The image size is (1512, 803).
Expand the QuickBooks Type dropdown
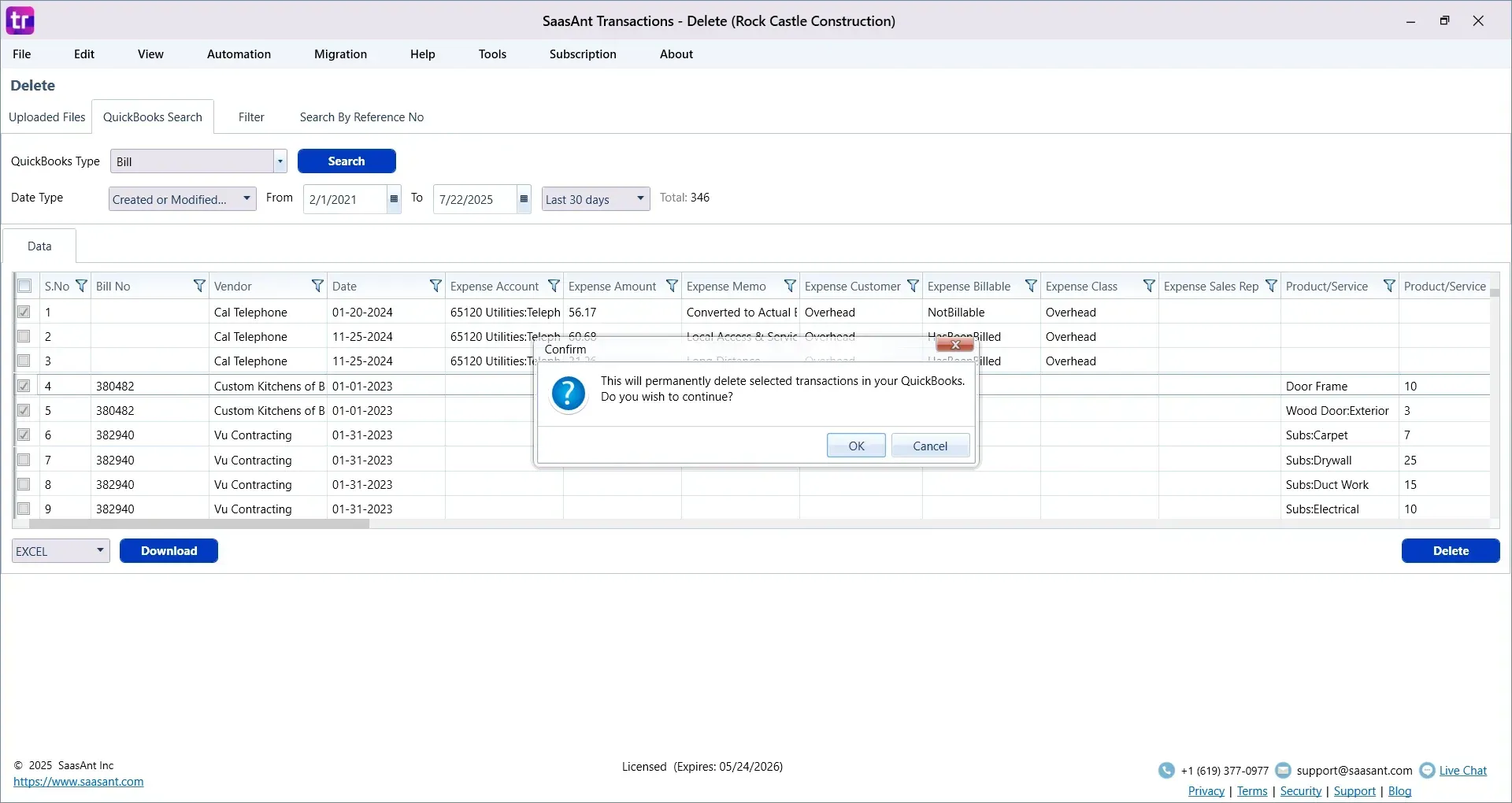point(280,161)
